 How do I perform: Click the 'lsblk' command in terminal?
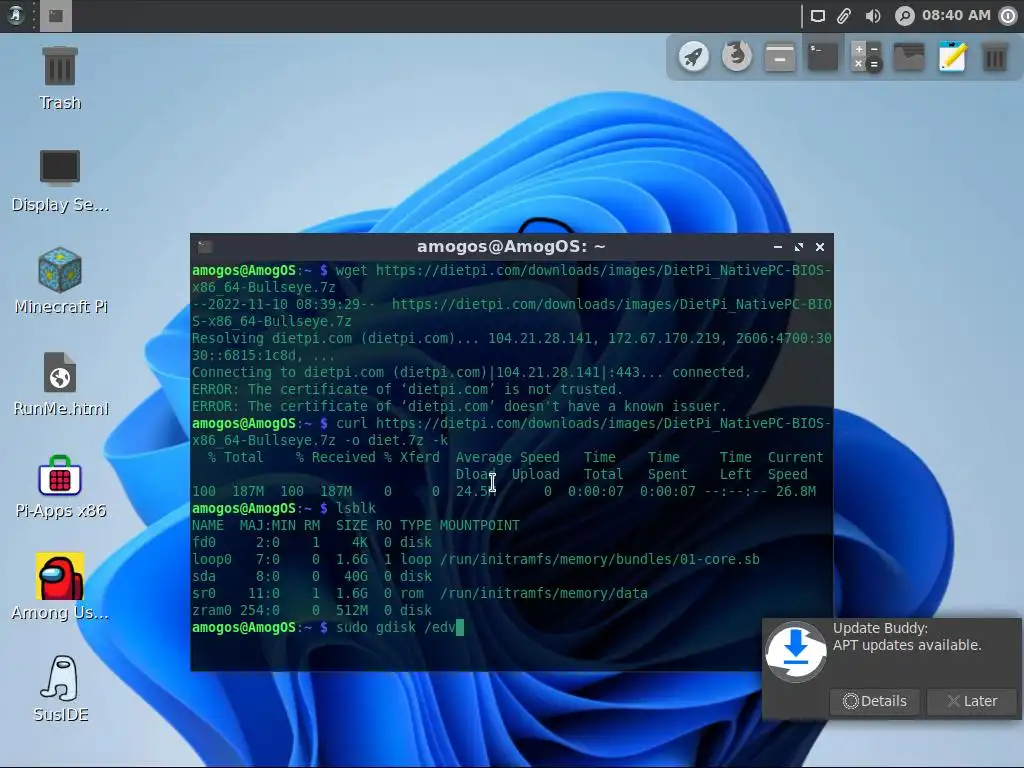(356, 509)
